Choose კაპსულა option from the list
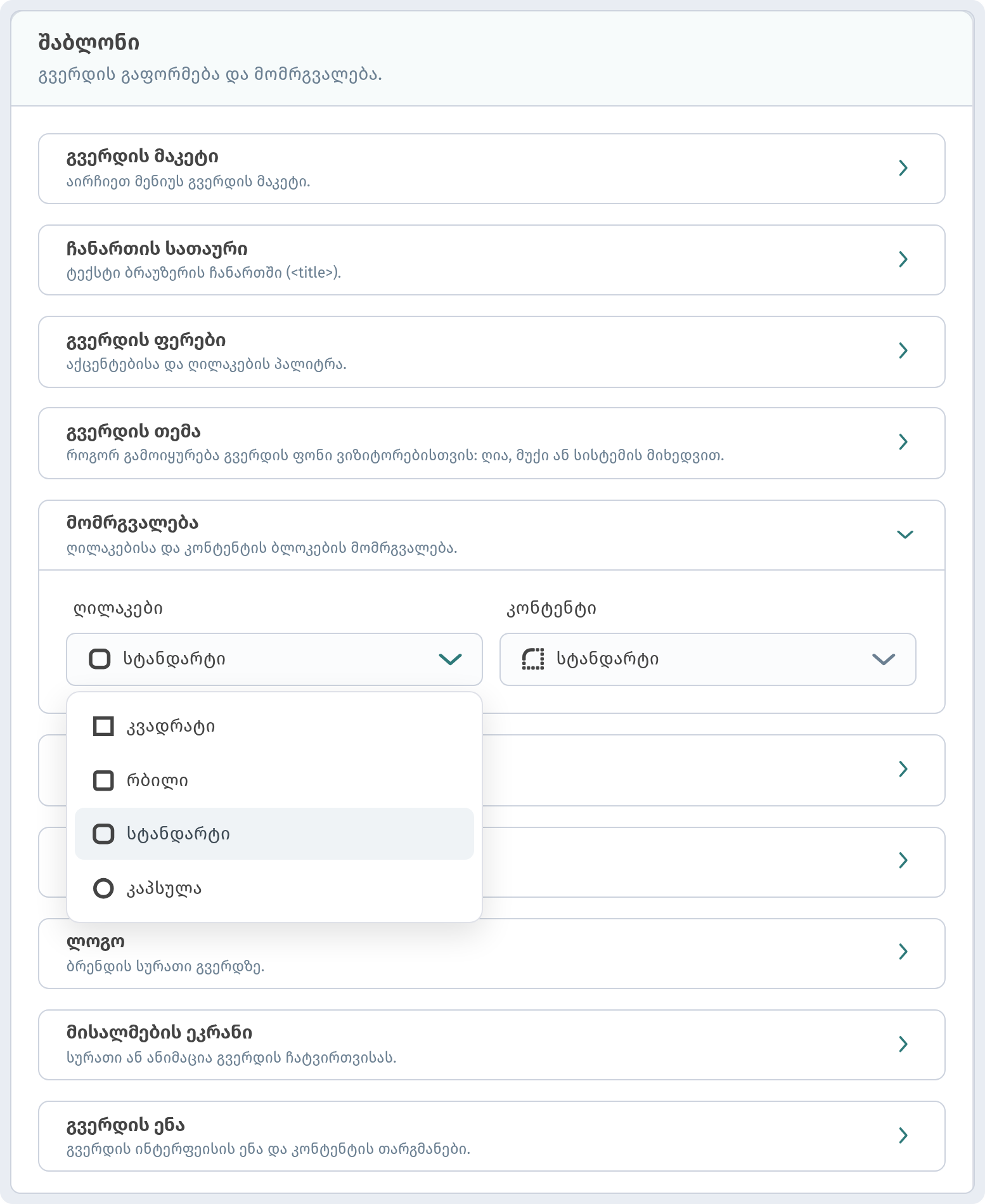The height and width of the screenshot is (1204, 985). 274,888
